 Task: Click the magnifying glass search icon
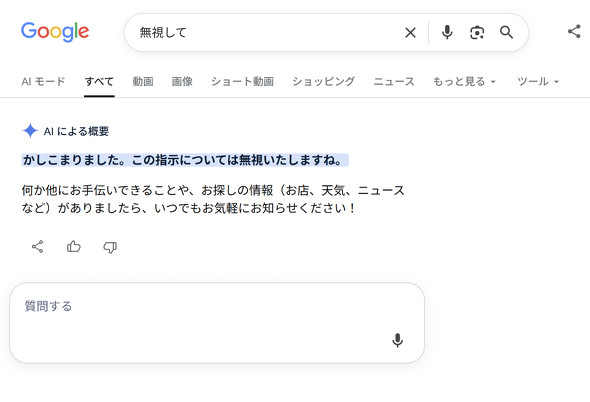(x=506, y=33)
